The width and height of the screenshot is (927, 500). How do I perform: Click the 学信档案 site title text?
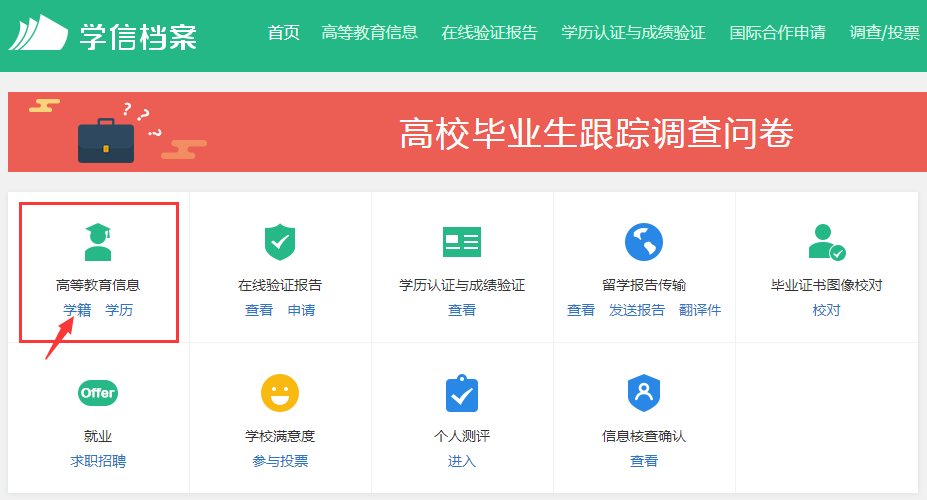coord(138,37)
